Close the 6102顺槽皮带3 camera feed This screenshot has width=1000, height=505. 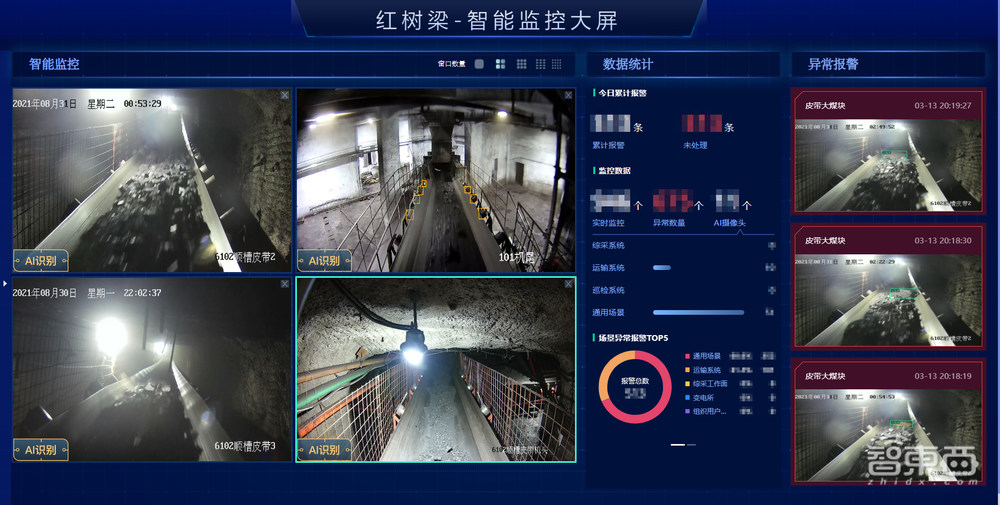pyautogui.click(x=285, y=284)
